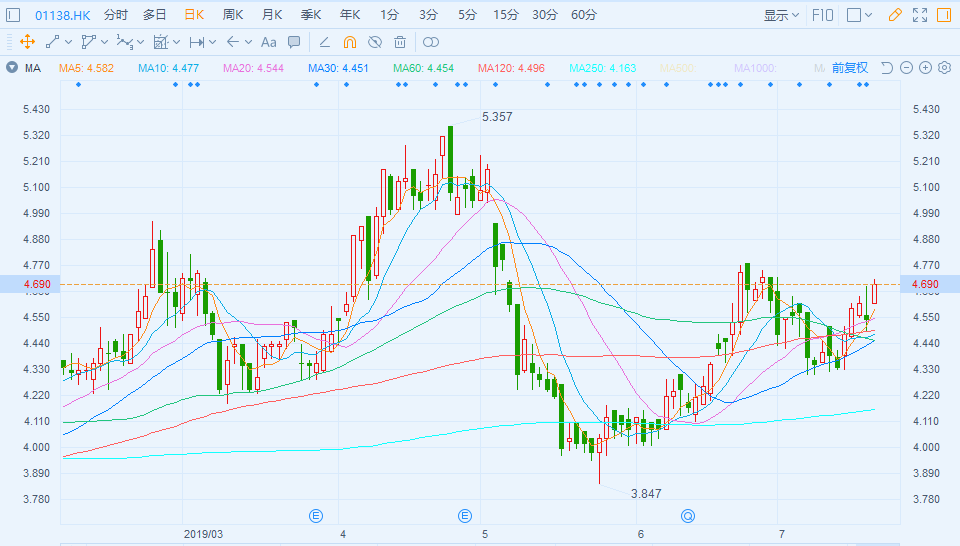Click the Q event marker near June
This screenshot has height=546, width=960.
tap(688, 516)
